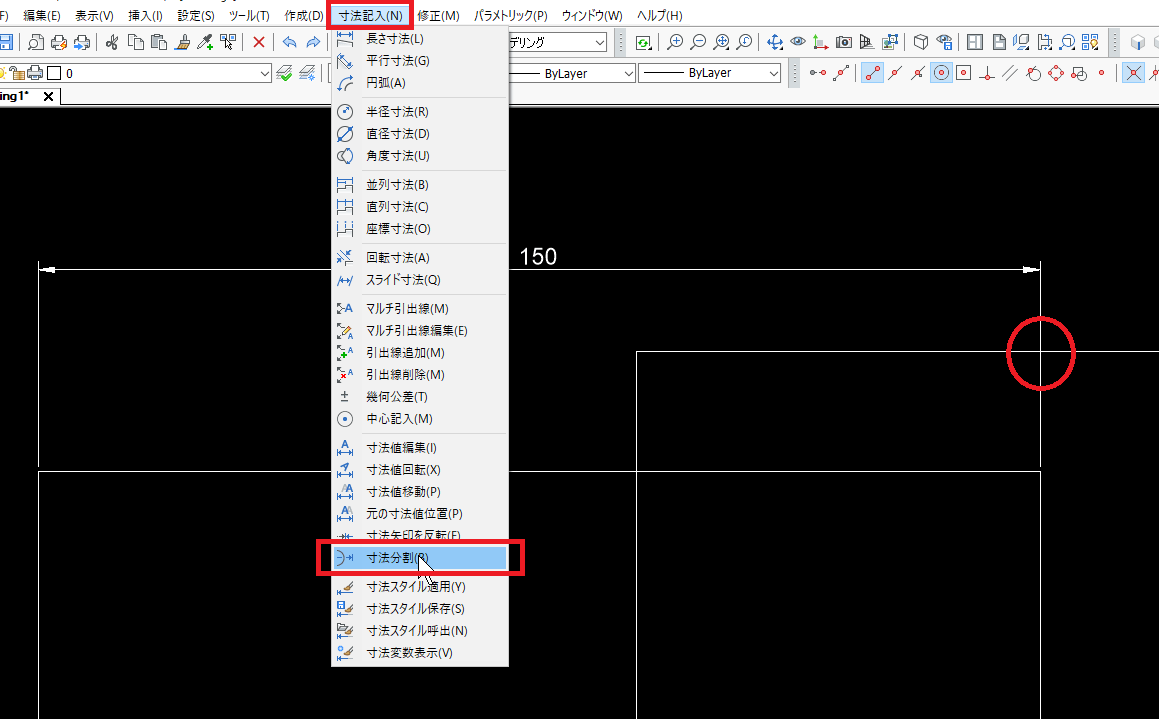Choose 直列寸法(C) menu item
The height and width of the screenshot is (719, 1159).
tap(420, 207)
